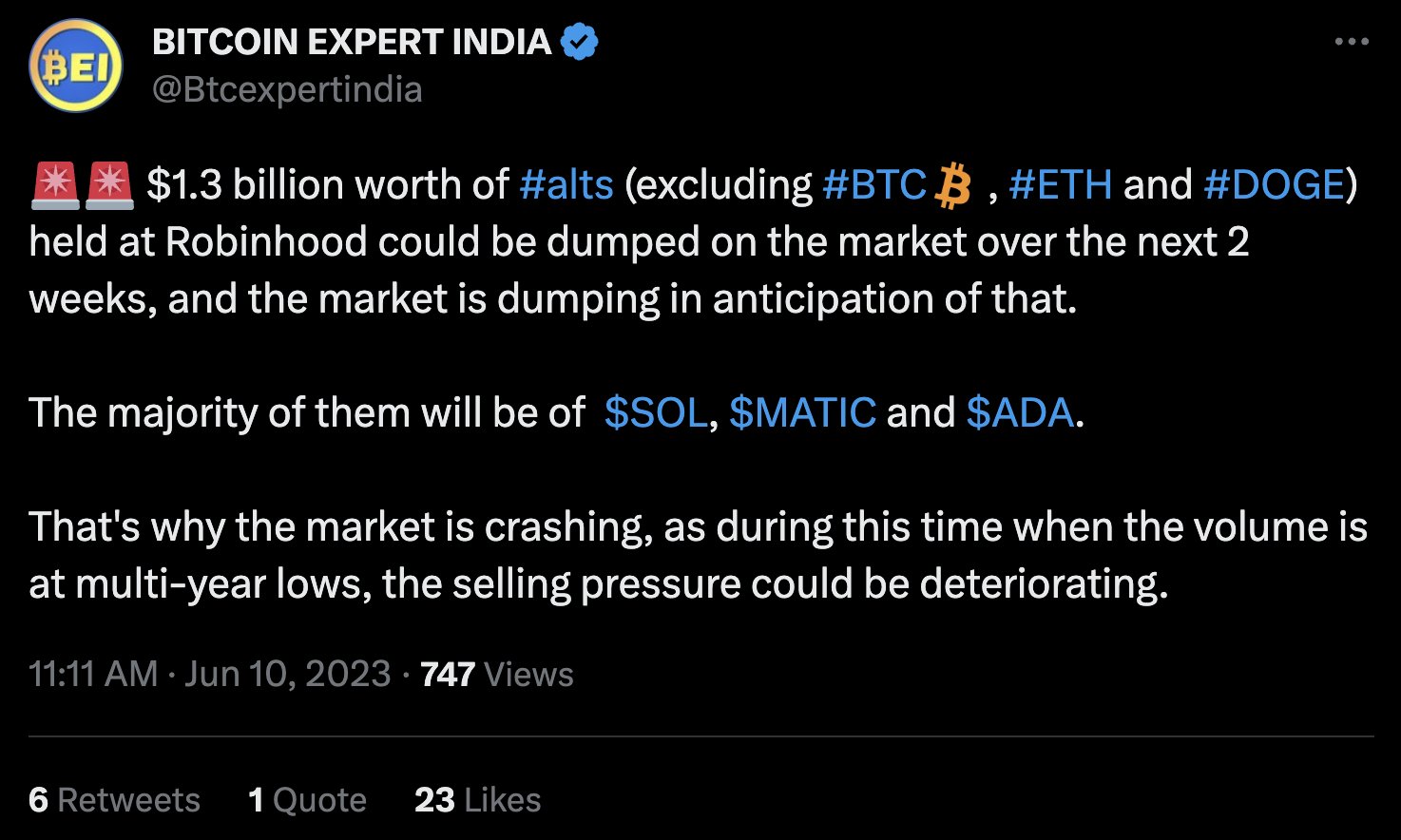
Task: Open the @Btcexpertindia handle
Action: 287,89
